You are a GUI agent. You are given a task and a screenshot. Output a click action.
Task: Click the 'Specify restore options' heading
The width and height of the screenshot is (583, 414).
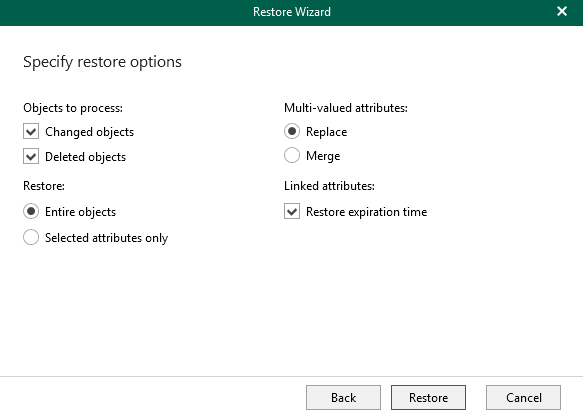pos(102,62)
